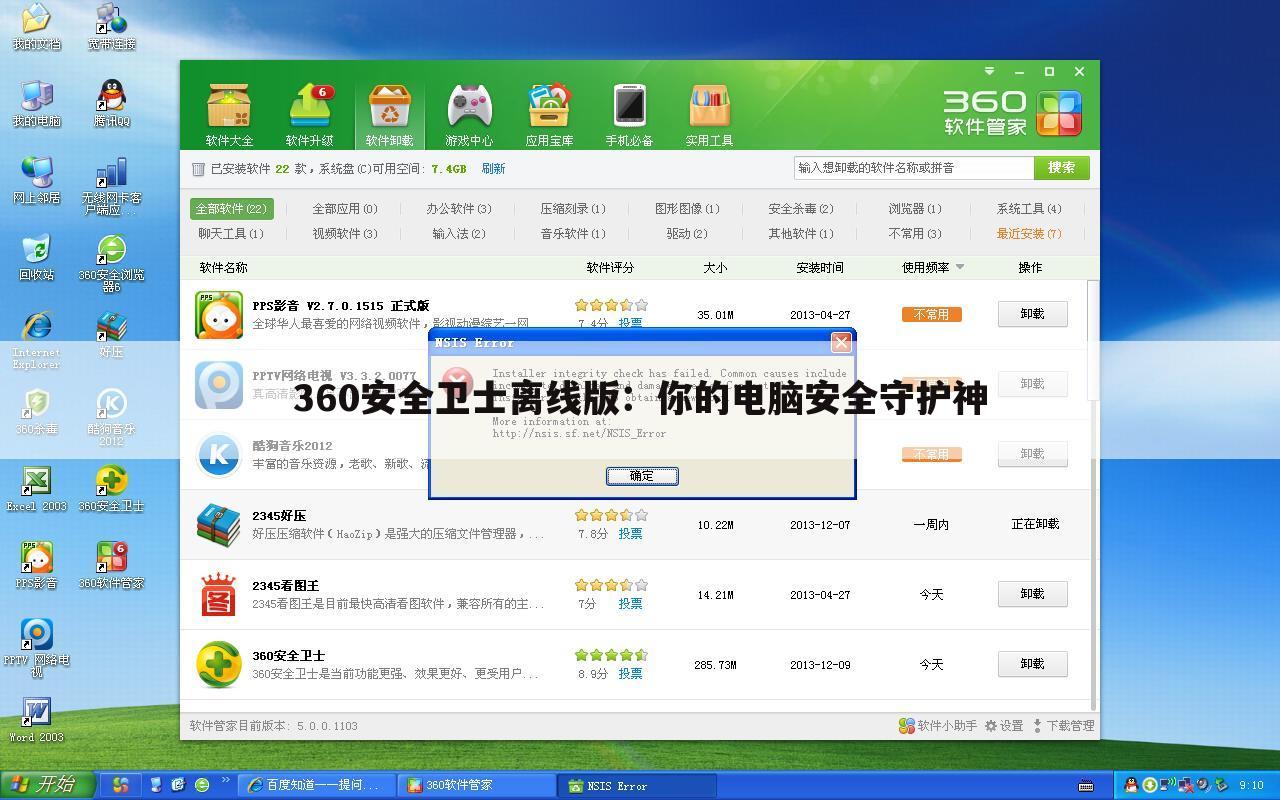Focus the uninstall search input field
The width and height of the screenshot is (1280, 800).
(914, 168)
